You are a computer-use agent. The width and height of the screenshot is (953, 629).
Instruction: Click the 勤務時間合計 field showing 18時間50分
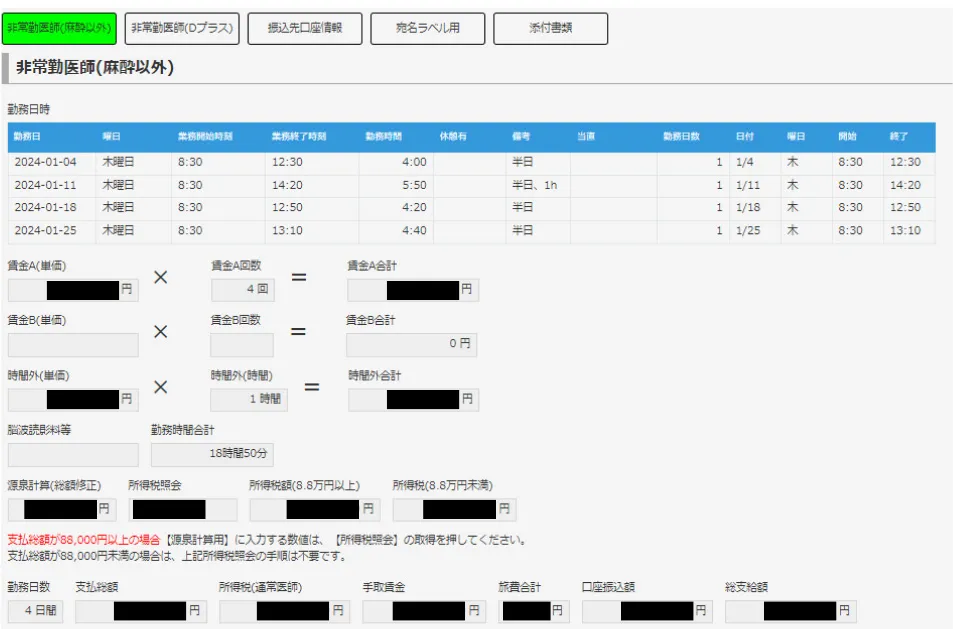tap(212, 455)
